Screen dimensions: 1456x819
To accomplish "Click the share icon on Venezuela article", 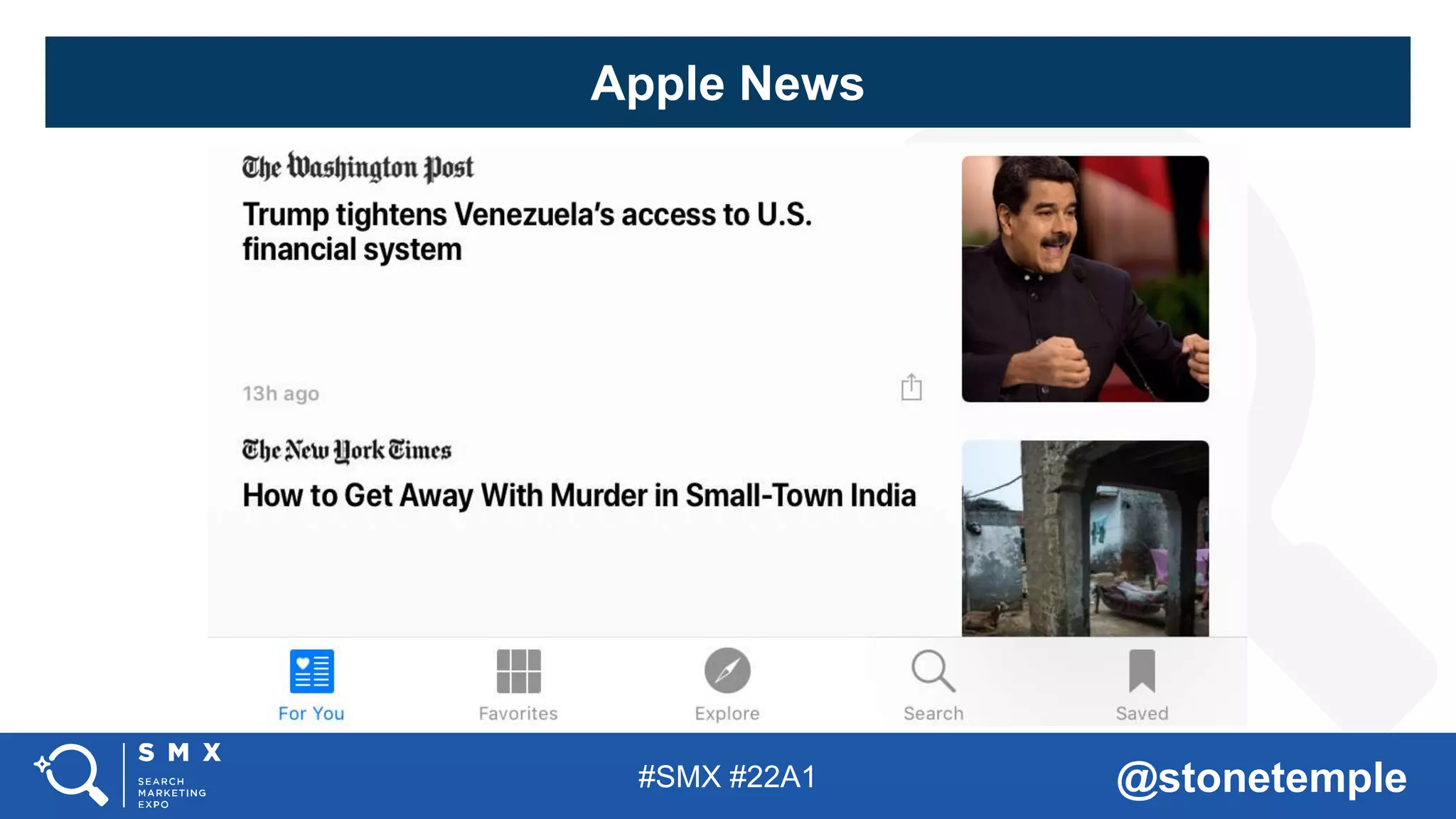I will point(911,387).
